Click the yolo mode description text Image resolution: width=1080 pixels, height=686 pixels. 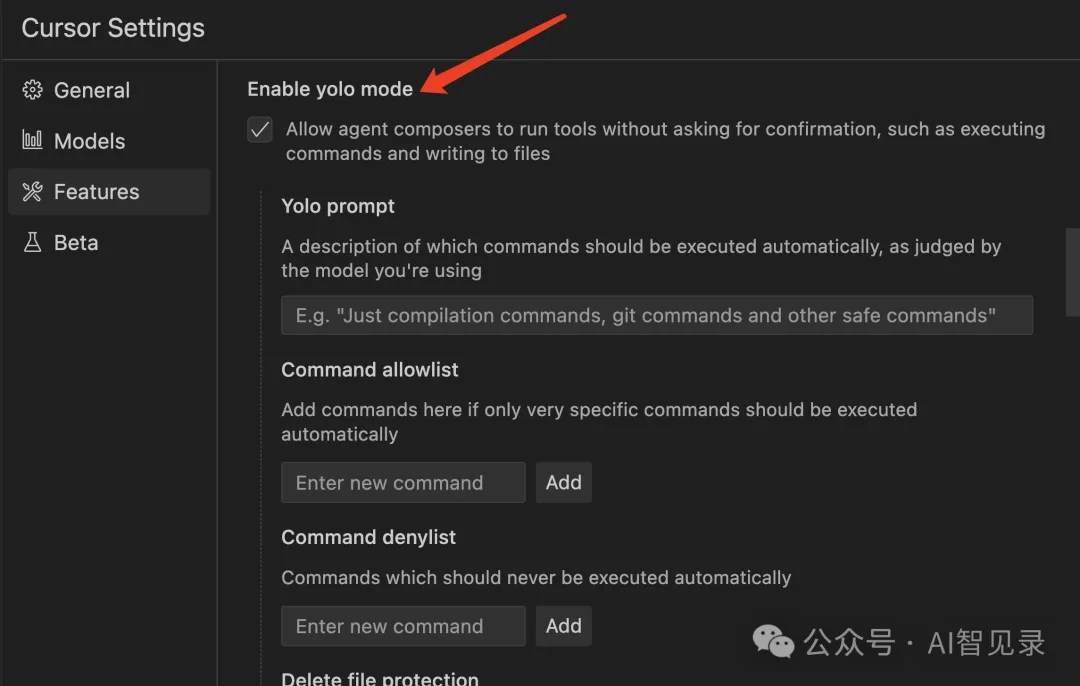pyautogui.click(x=665, y=141)
